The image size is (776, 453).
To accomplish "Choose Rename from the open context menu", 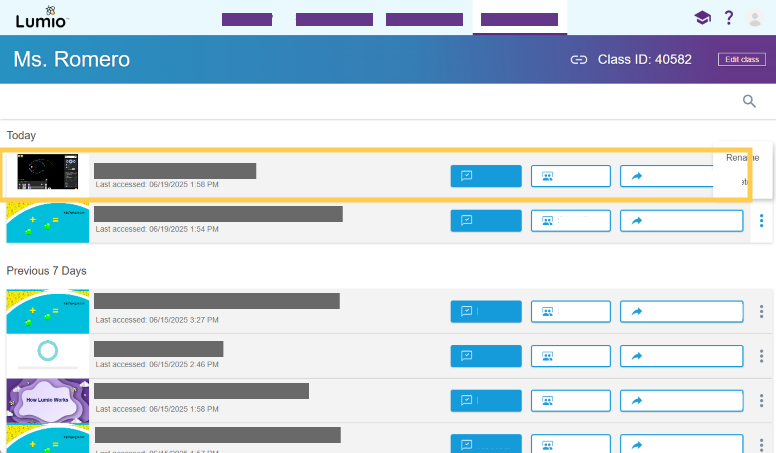I will tap(742, 157).
